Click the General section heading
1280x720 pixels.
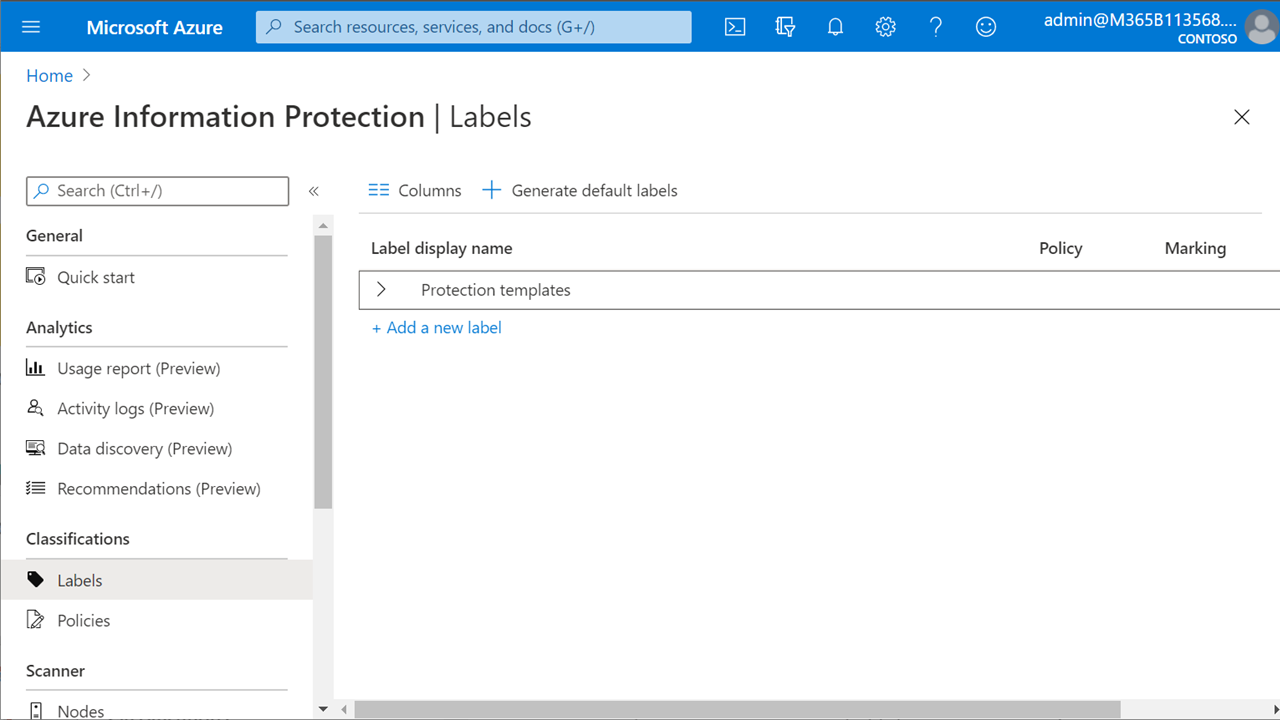[x=54, y=236]
